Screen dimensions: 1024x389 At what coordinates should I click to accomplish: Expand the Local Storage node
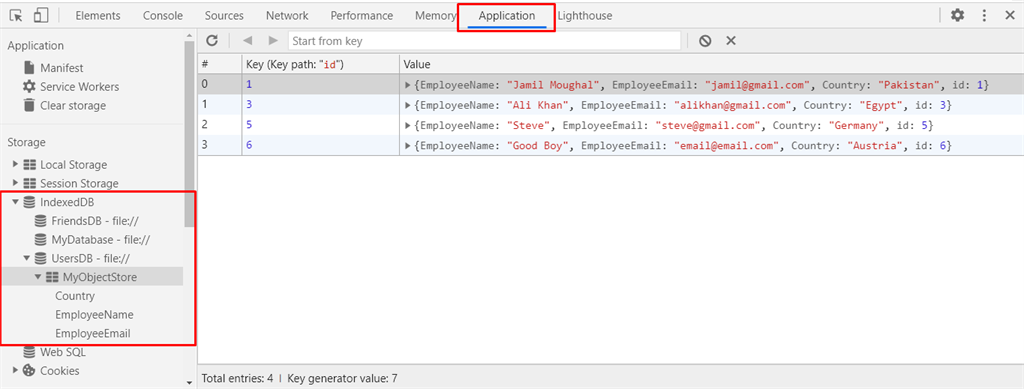click(x=16, y=164)
